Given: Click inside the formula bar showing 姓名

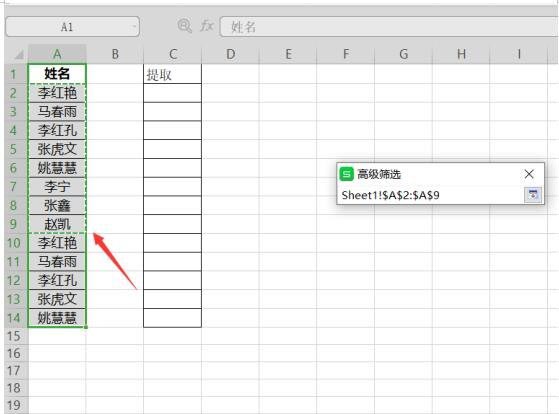Looking at the screenshot, I should pyautogui.click(x=389, y=27).
